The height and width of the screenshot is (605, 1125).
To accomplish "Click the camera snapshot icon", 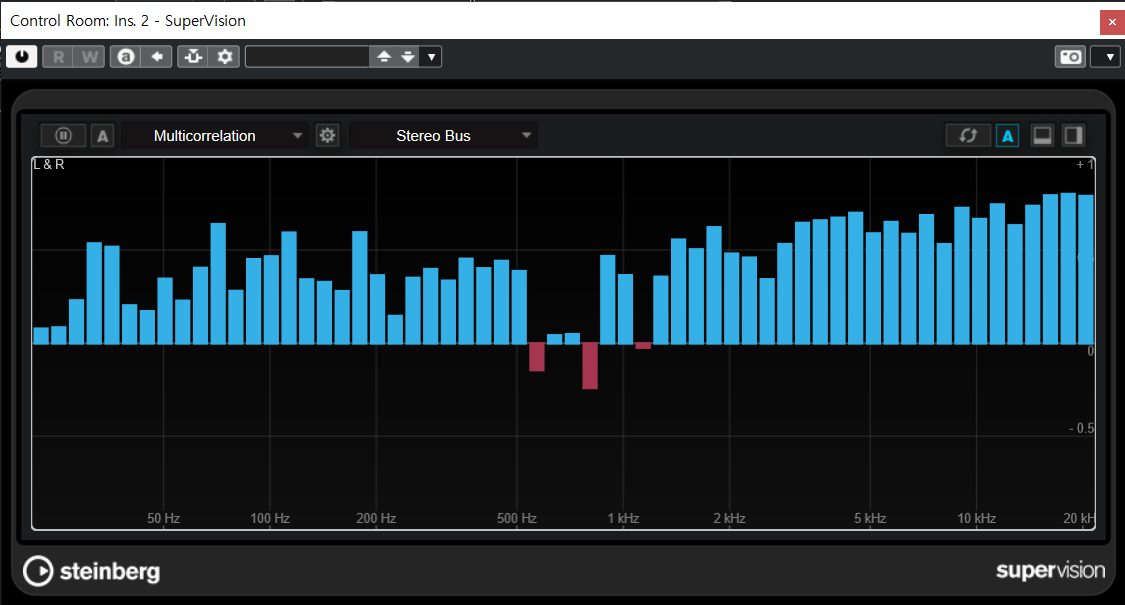I will click(1070, 57).
